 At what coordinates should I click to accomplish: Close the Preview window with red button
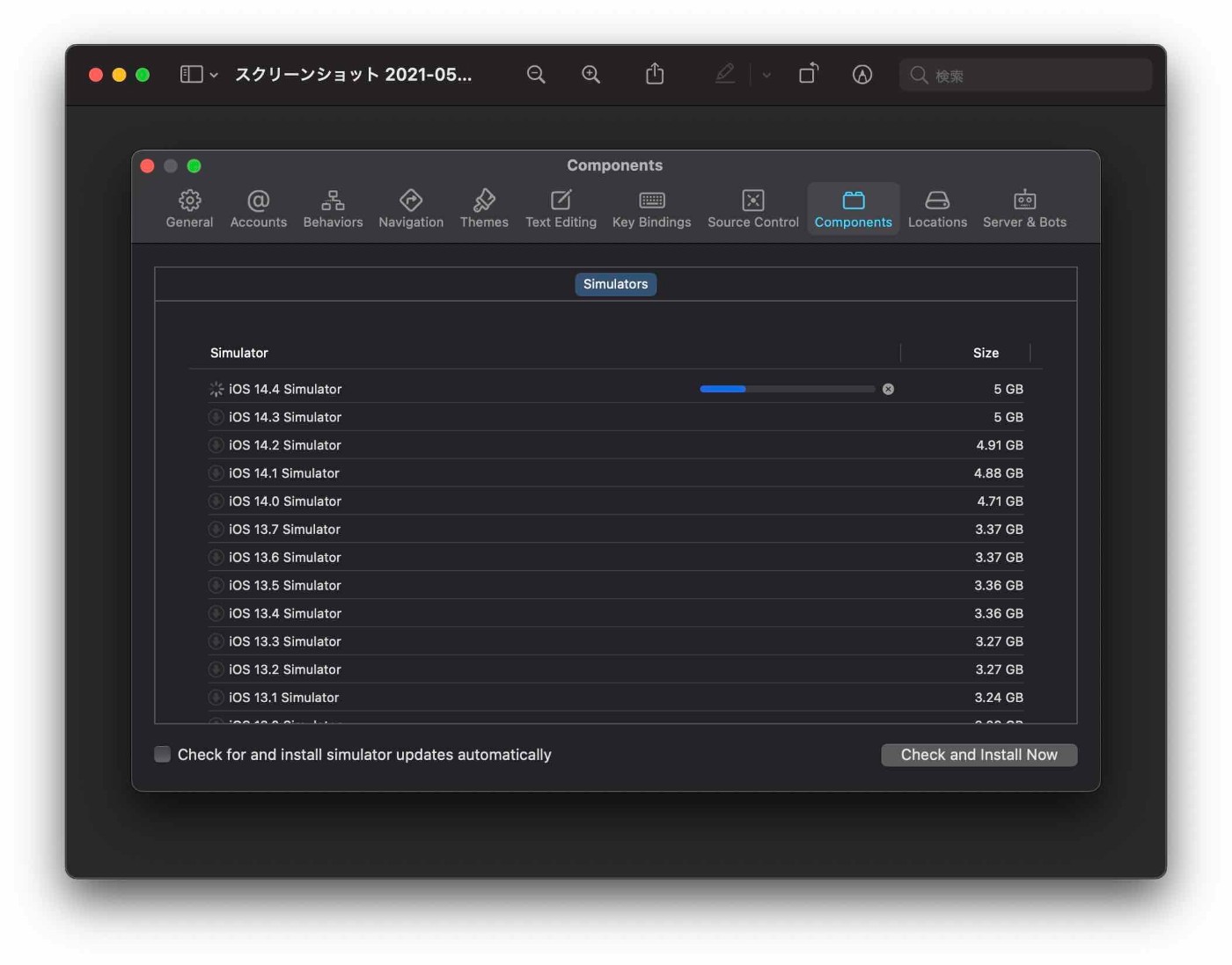[96, 75]
